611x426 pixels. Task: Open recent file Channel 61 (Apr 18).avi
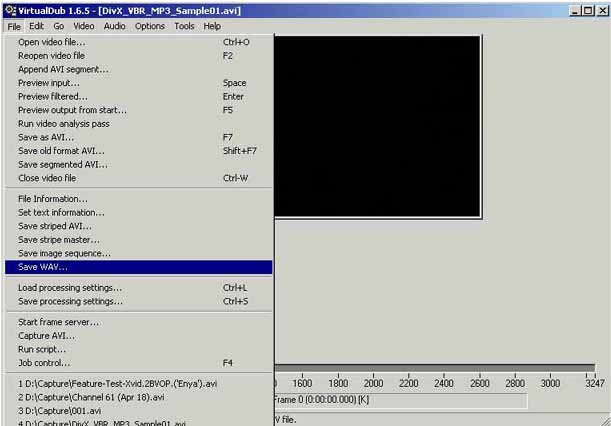(x=139, y=398)
